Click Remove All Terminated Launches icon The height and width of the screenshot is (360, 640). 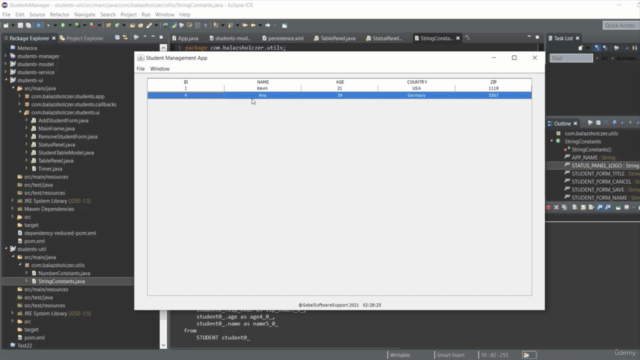564,207
